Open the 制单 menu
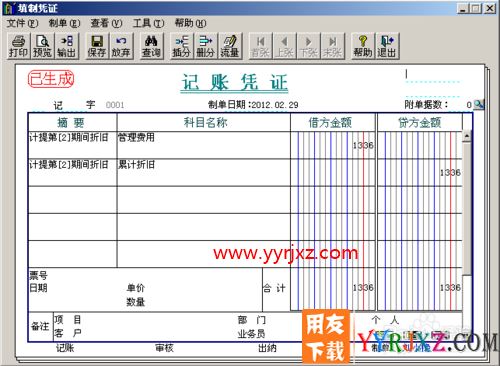500x366 pixels. coord(64,23)
